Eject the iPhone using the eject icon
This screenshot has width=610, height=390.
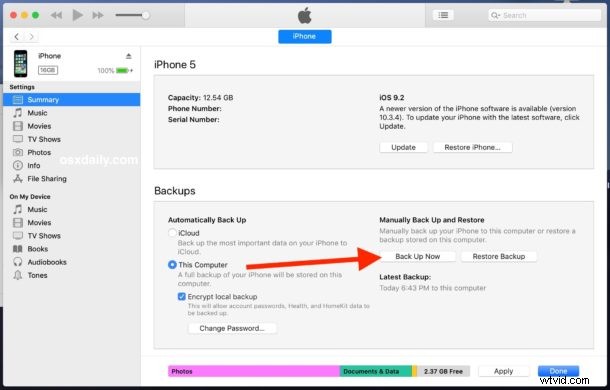click(129, 56)
